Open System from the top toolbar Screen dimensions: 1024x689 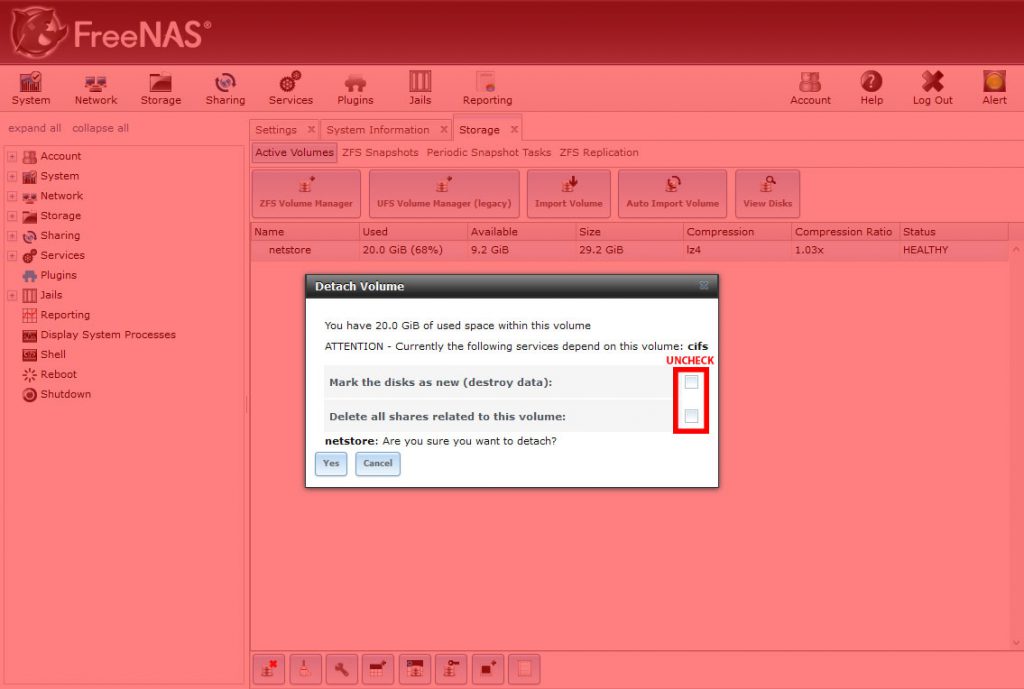click(x=31, y=88)
